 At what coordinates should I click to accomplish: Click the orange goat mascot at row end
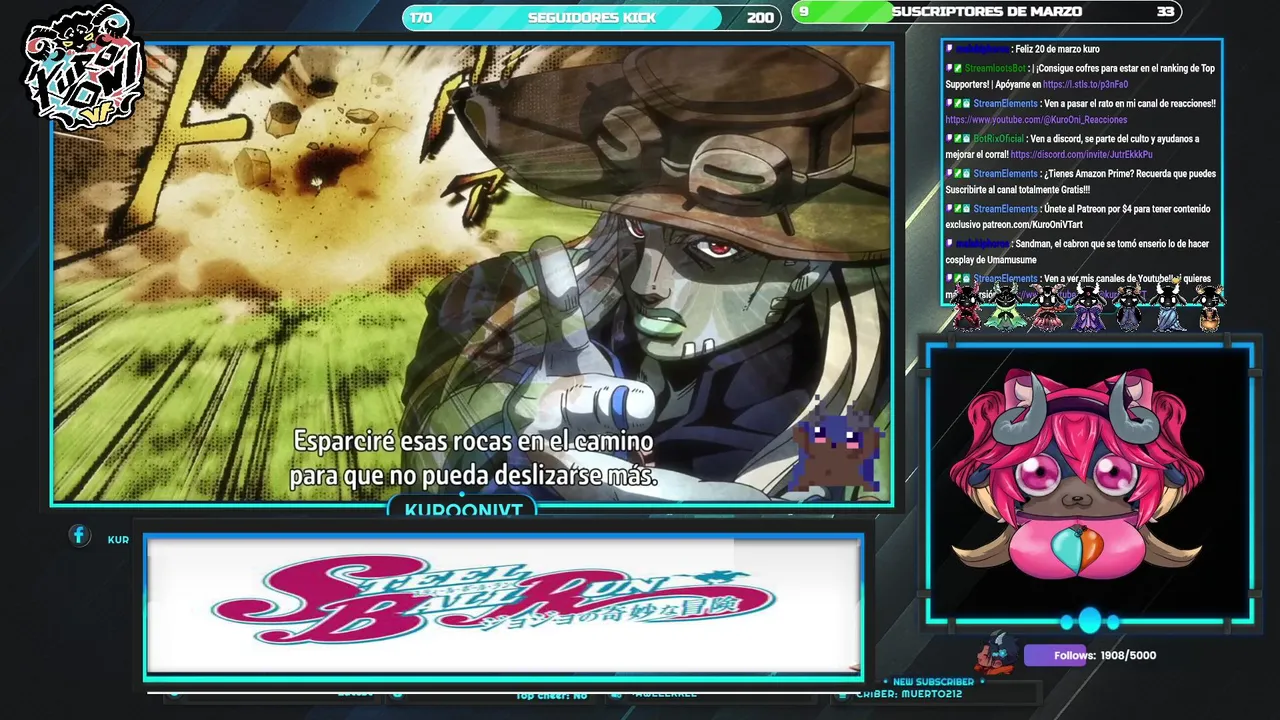tap(1209, 307)
